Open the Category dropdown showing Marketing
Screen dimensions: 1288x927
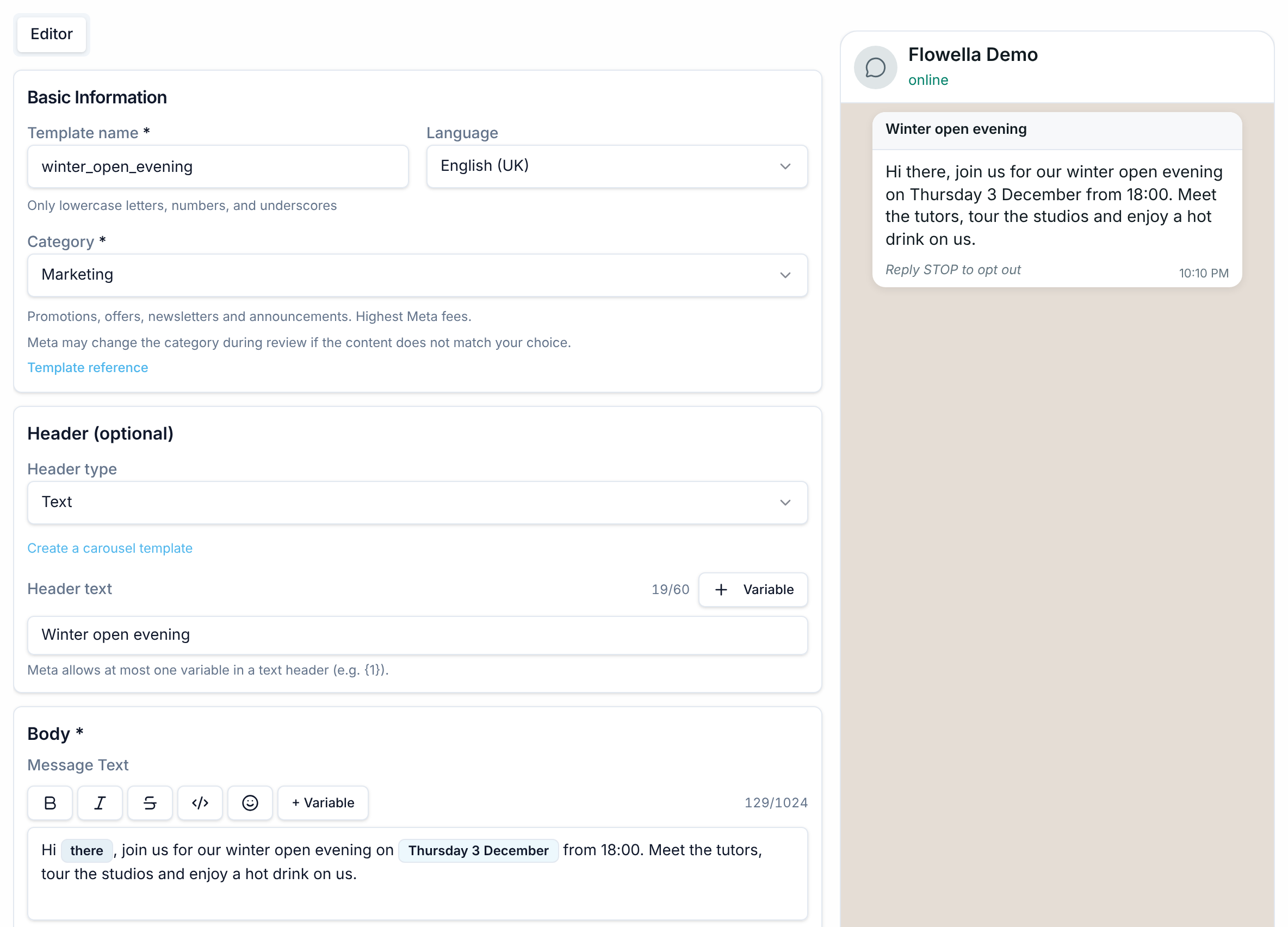pyautogui.click(x=417, y=275)
